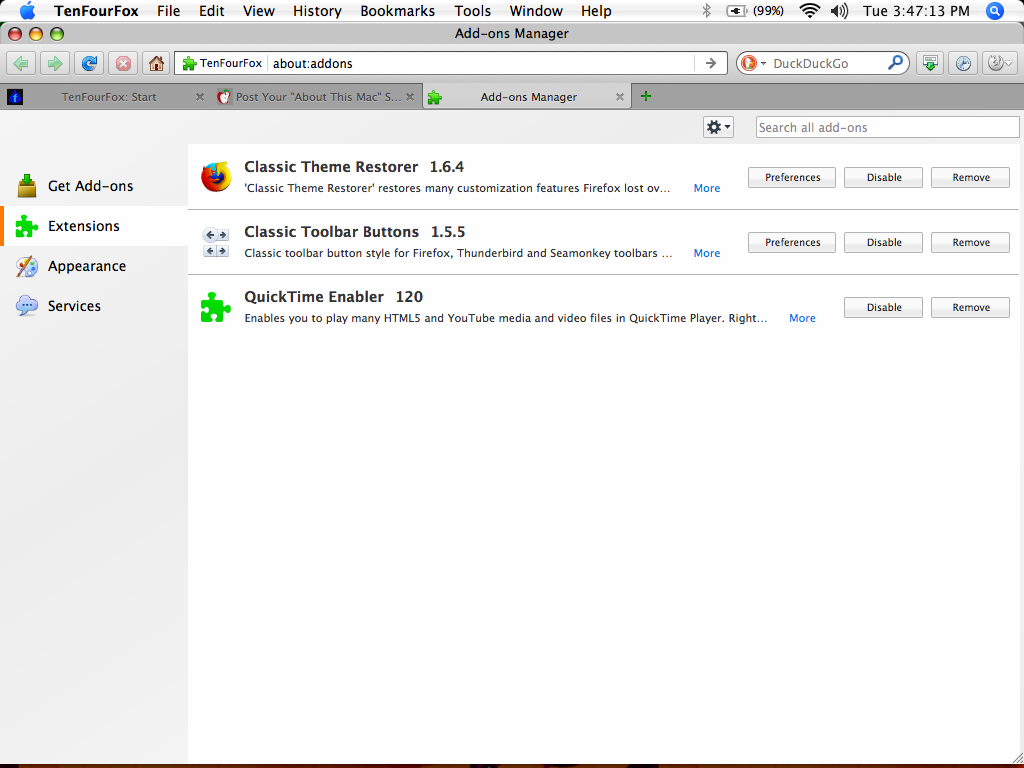Viewport: 1024px width, 768px height.
Task: Open the View menu
Action: [259, 10]
